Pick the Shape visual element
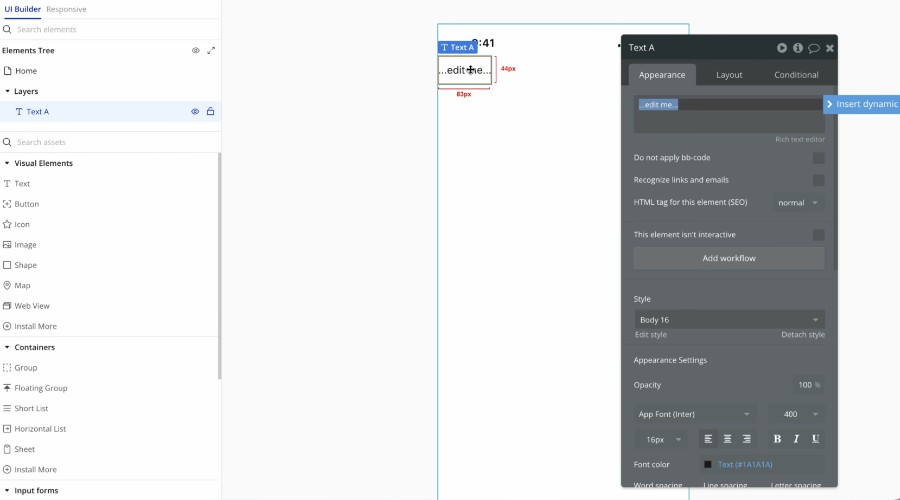 [20, 265]
